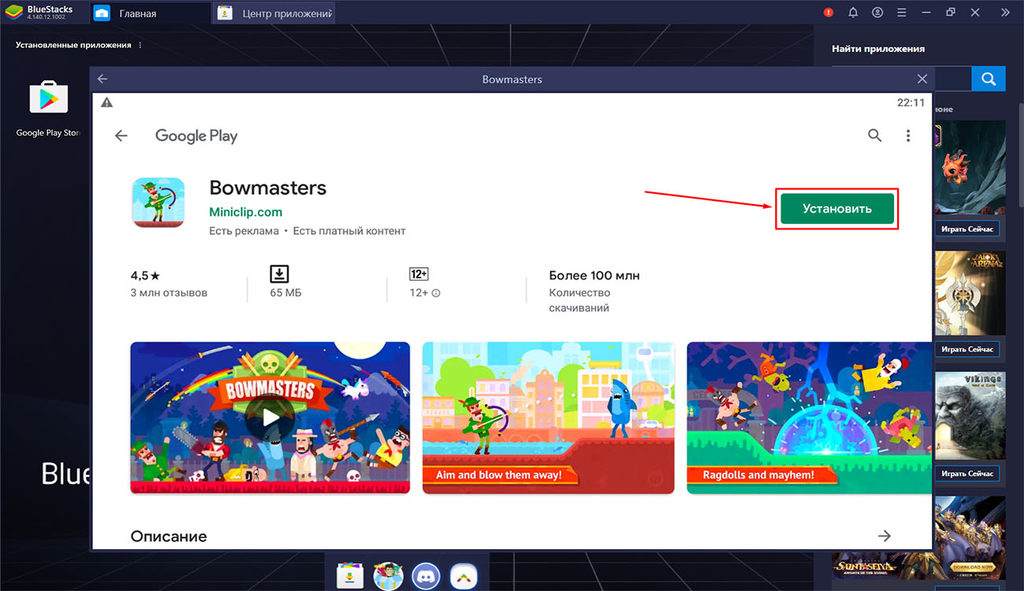Click the Bowmasters app icon
The image size is (1024, 591).
point(158,202)
